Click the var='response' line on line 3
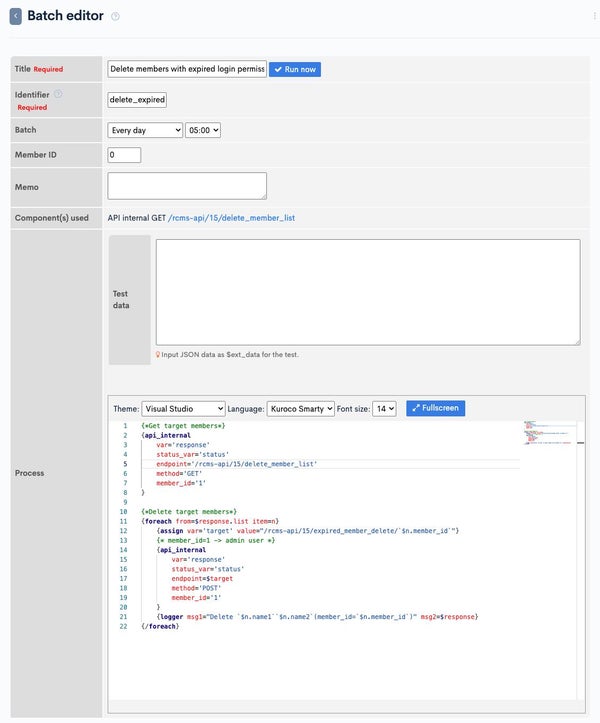 tap(183, 444)
